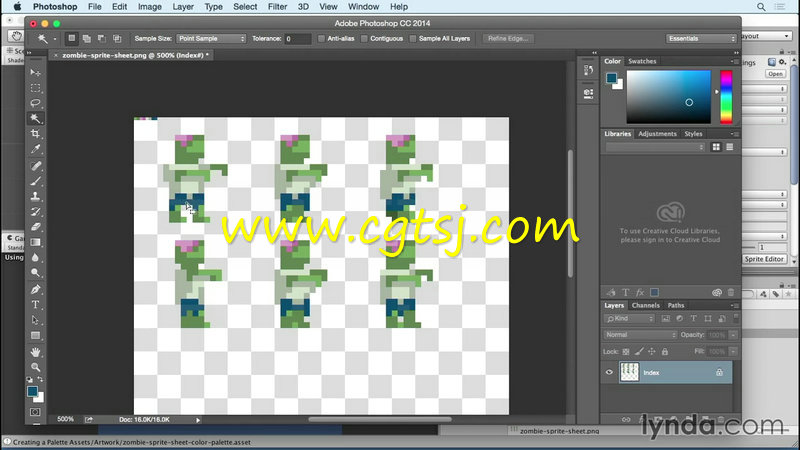
Task: Select the Dodge tool
Action: pos(35,273)
